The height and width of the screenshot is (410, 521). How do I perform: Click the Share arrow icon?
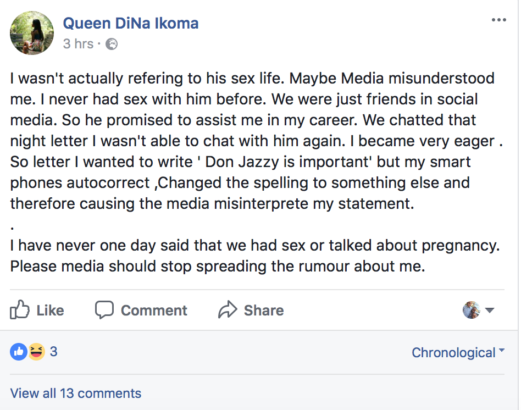coord(227,310)
